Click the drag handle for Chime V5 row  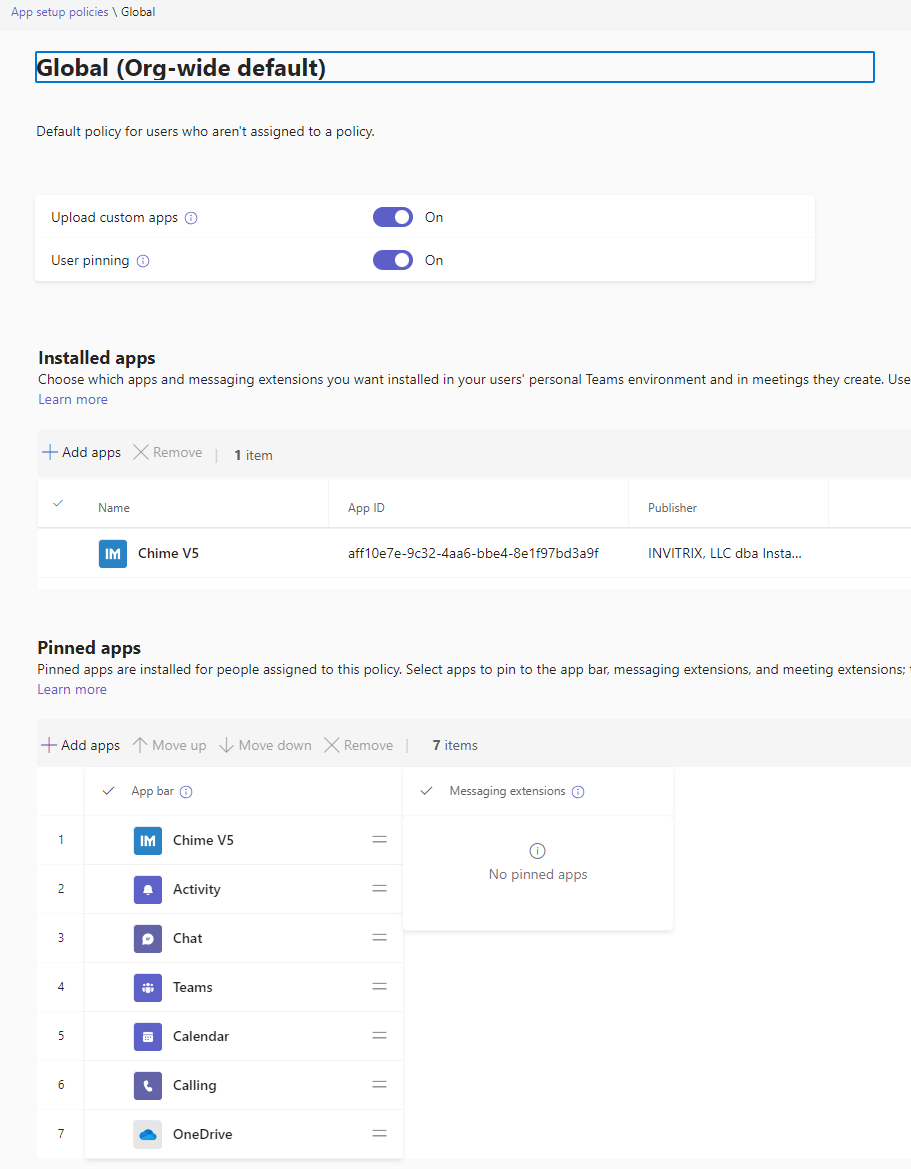(379, 839)
